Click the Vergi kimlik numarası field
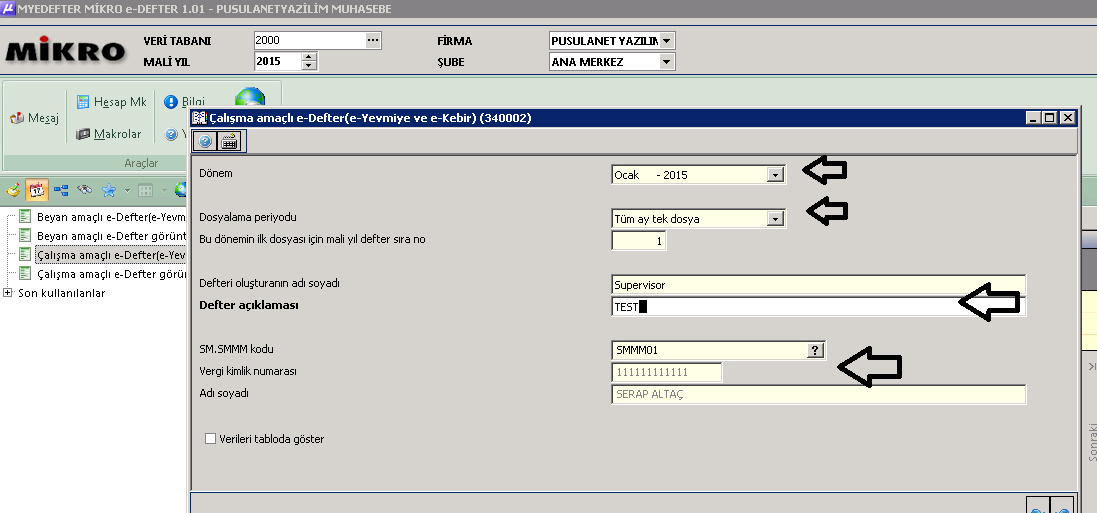Image resolution: width=1097 pixels, height=513 pixels. [x=666, y=372]
